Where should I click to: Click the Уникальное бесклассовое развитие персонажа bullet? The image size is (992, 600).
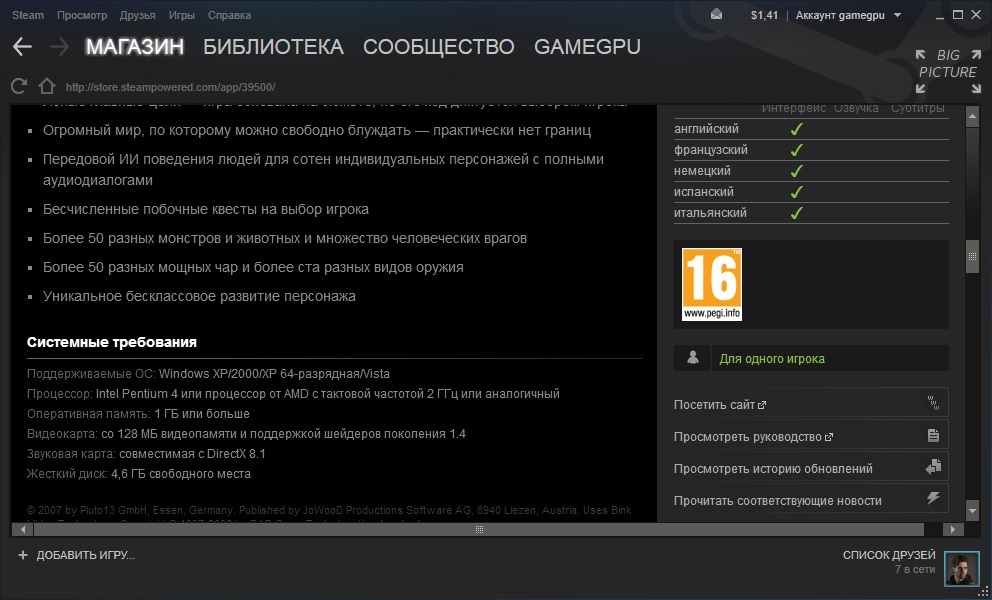[199, 296]
